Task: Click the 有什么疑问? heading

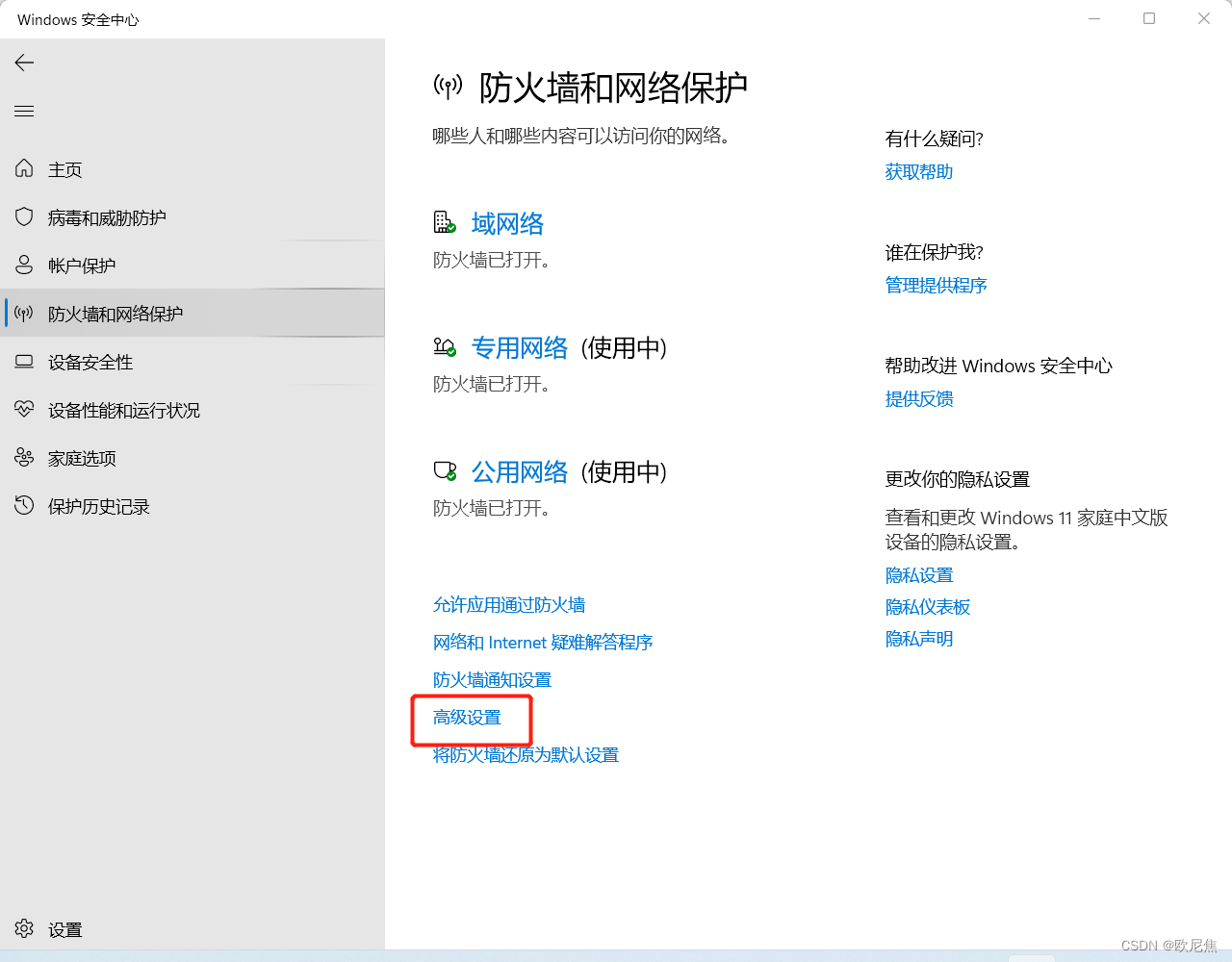Action: coord(935,139)
